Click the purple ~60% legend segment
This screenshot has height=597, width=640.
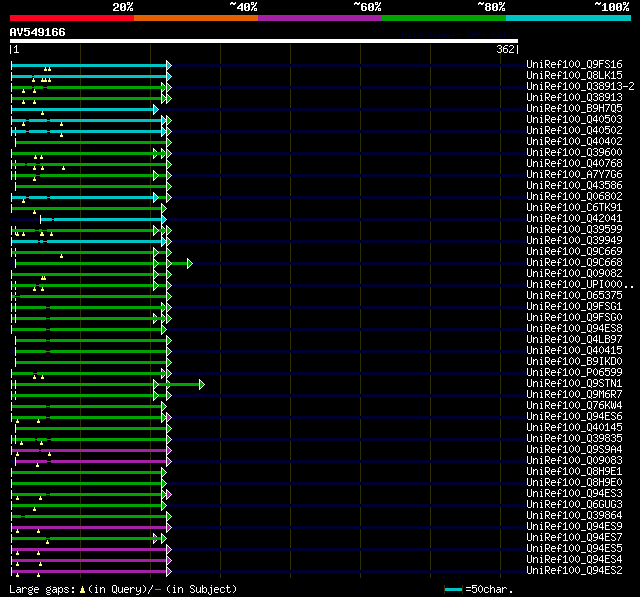pyautogui.click(x=320, y=18)
